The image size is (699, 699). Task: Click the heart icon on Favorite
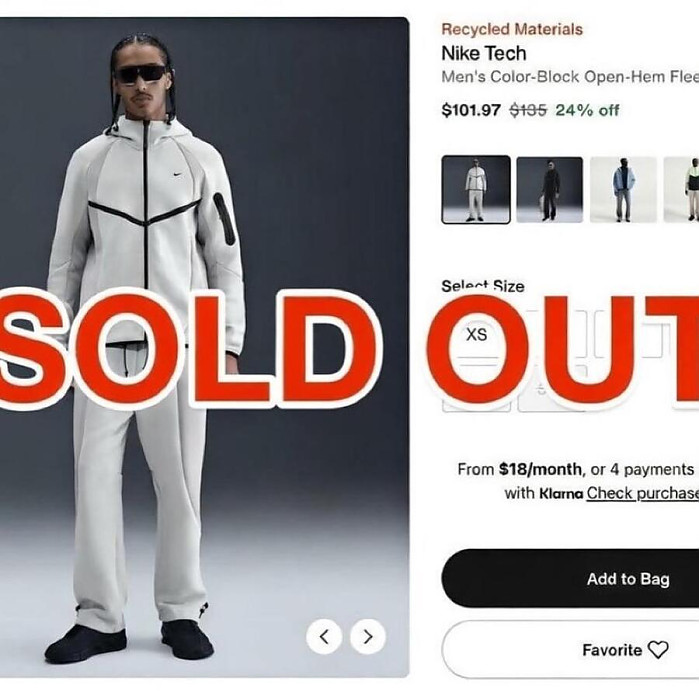658,650
